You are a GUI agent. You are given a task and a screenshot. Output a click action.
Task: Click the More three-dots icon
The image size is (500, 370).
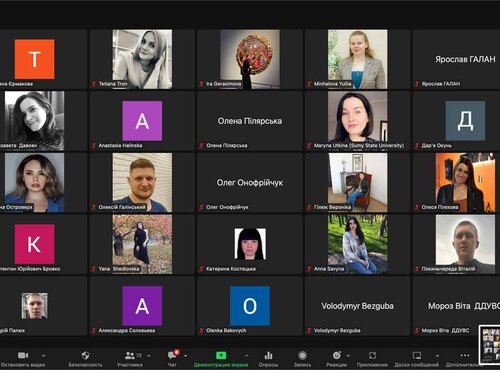[x=465, y=355]
